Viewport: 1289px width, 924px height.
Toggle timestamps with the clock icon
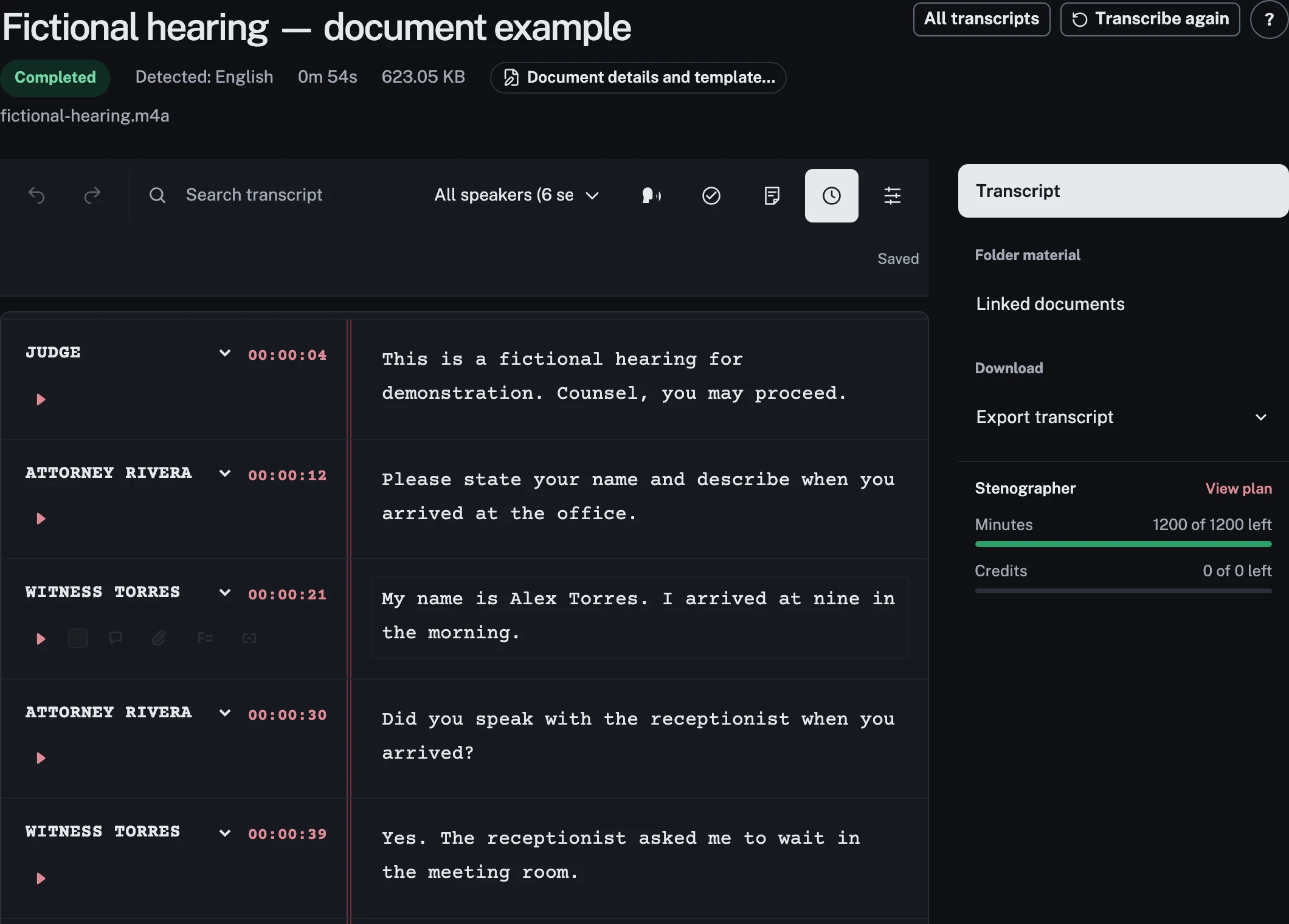point(831,195)
